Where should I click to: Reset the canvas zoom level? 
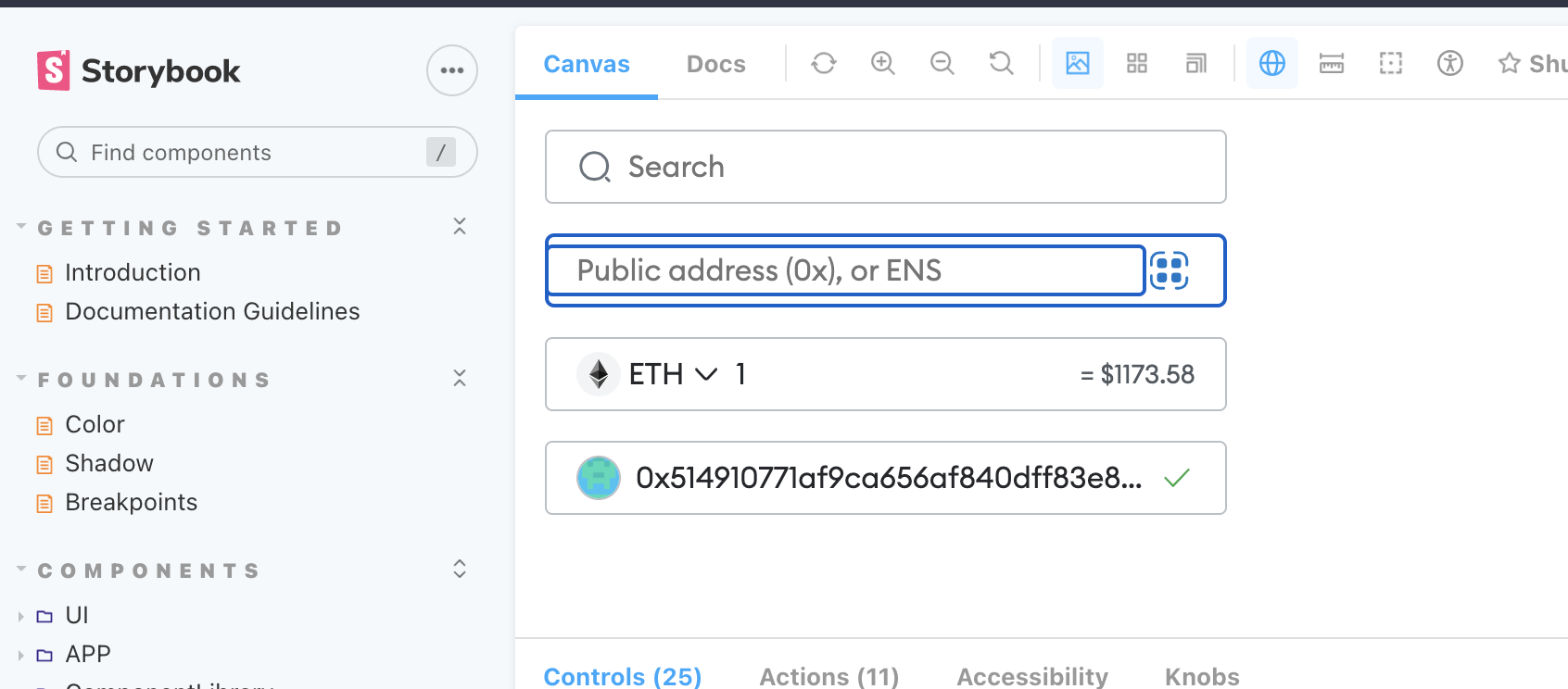pos(1001,63)
